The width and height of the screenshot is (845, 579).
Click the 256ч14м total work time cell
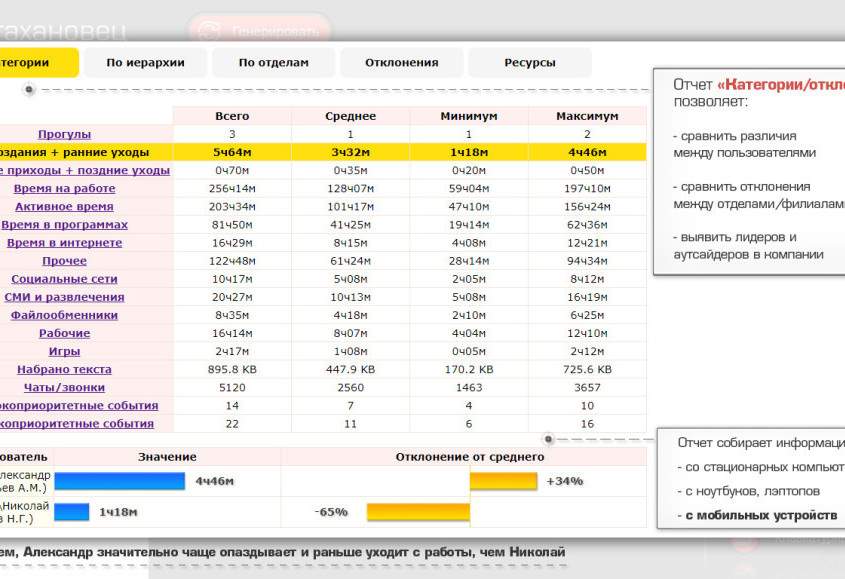(x=232, y=188)
